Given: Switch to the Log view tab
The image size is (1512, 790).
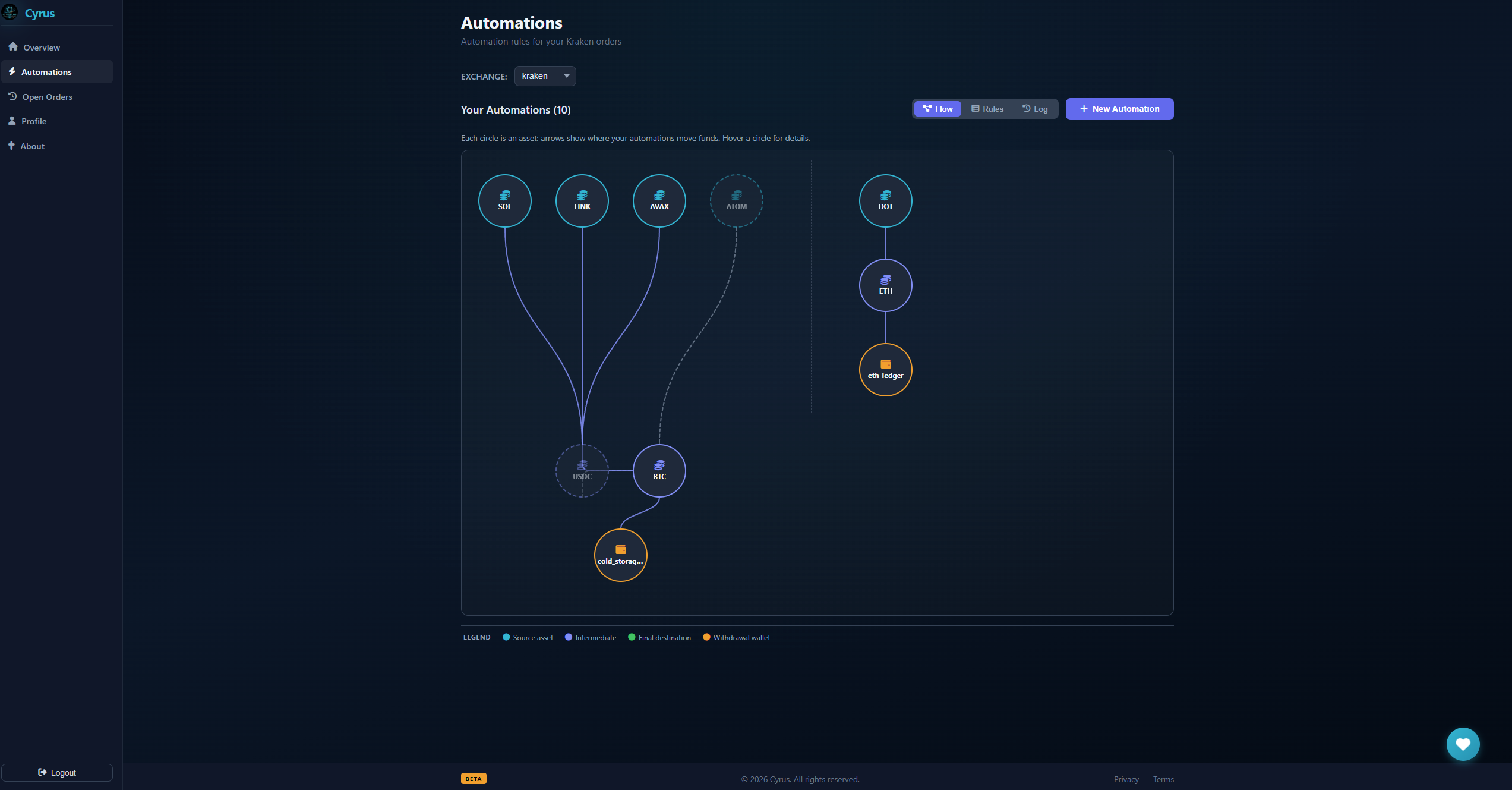Looking at the screenshot, I should 1035,109.
